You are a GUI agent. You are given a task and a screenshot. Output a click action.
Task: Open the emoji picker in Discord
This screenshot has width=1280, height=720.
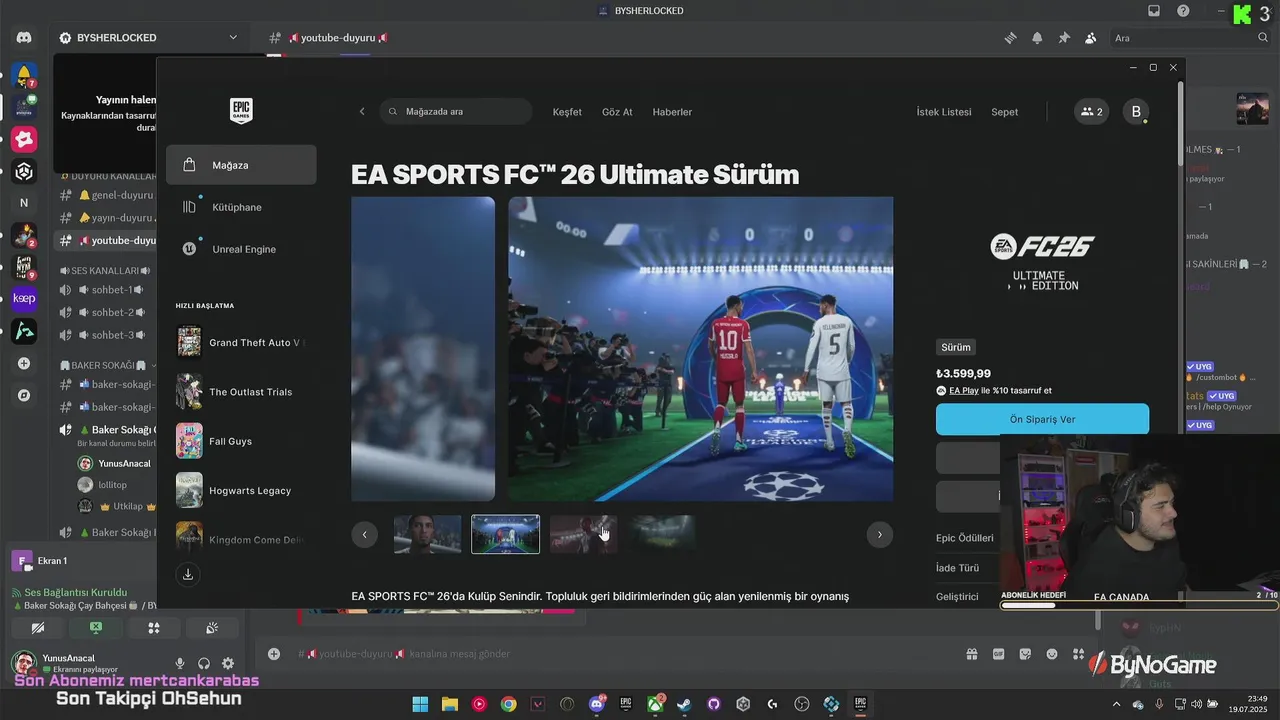click(1052, 654)
